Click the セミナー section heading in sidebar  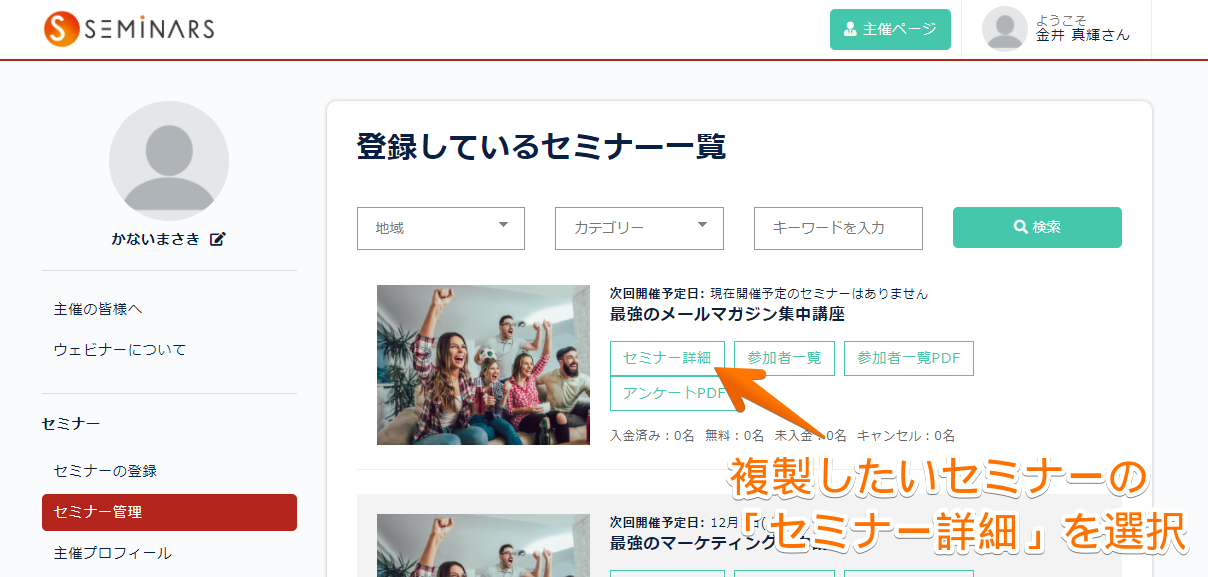pos(71,423)
